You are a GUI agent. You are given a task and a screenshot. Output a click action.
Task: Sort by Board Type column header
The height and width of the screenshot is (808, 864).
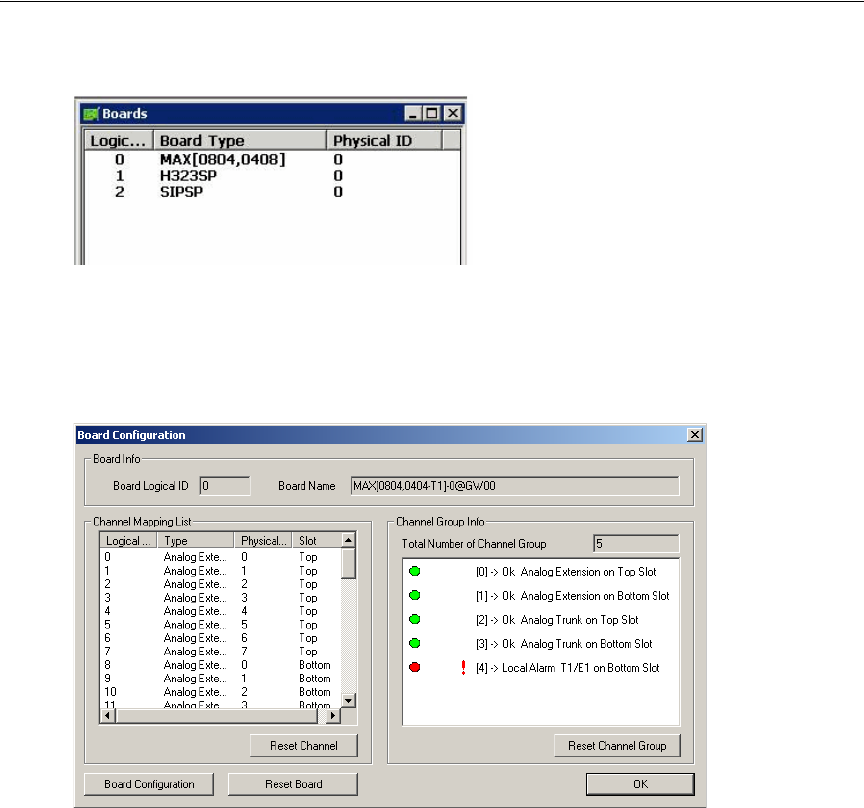240,141
